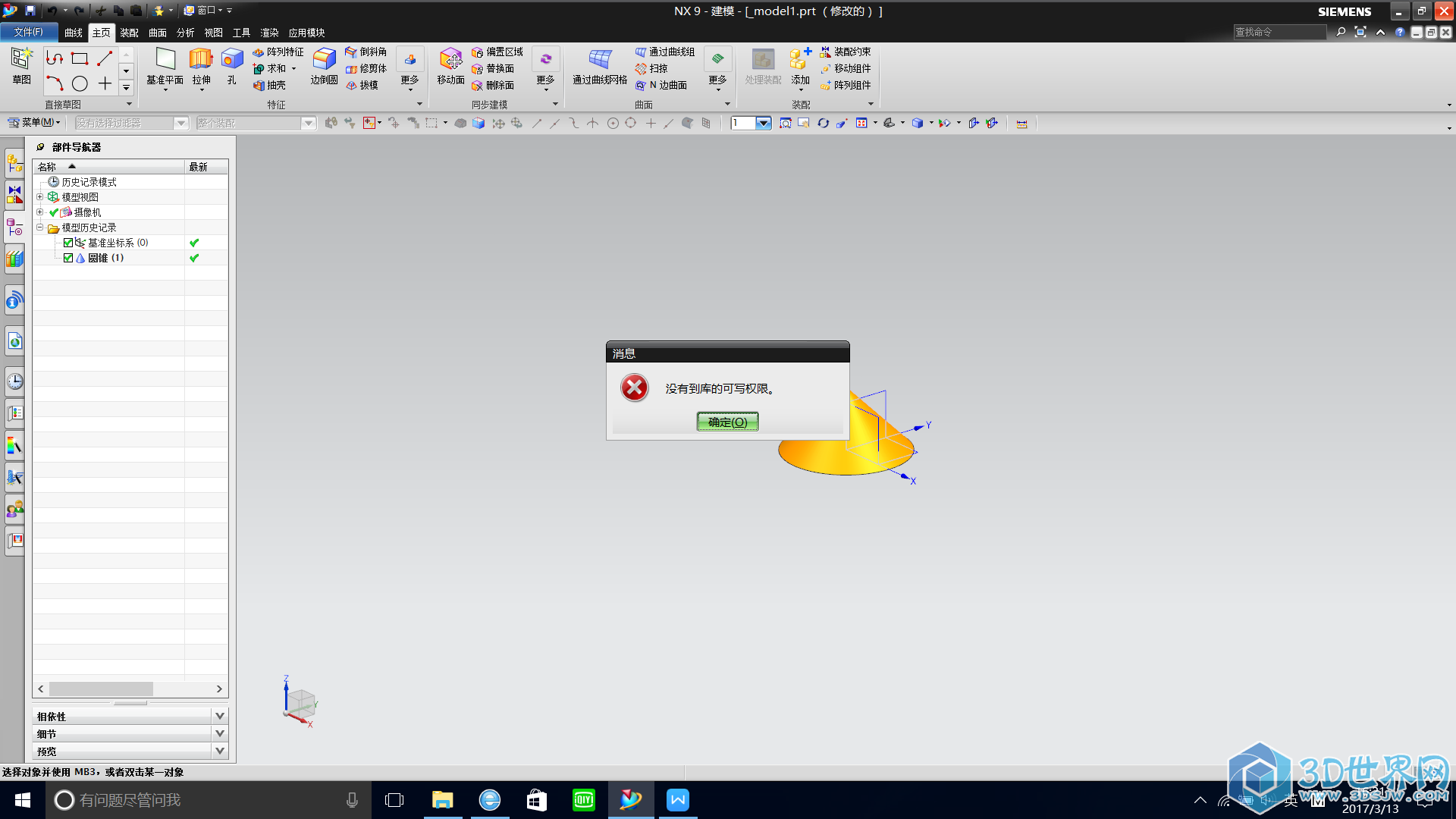The image size is (1456, 819).
Task: Open the iQIYI taskbar app
Action: pos(584,800)
